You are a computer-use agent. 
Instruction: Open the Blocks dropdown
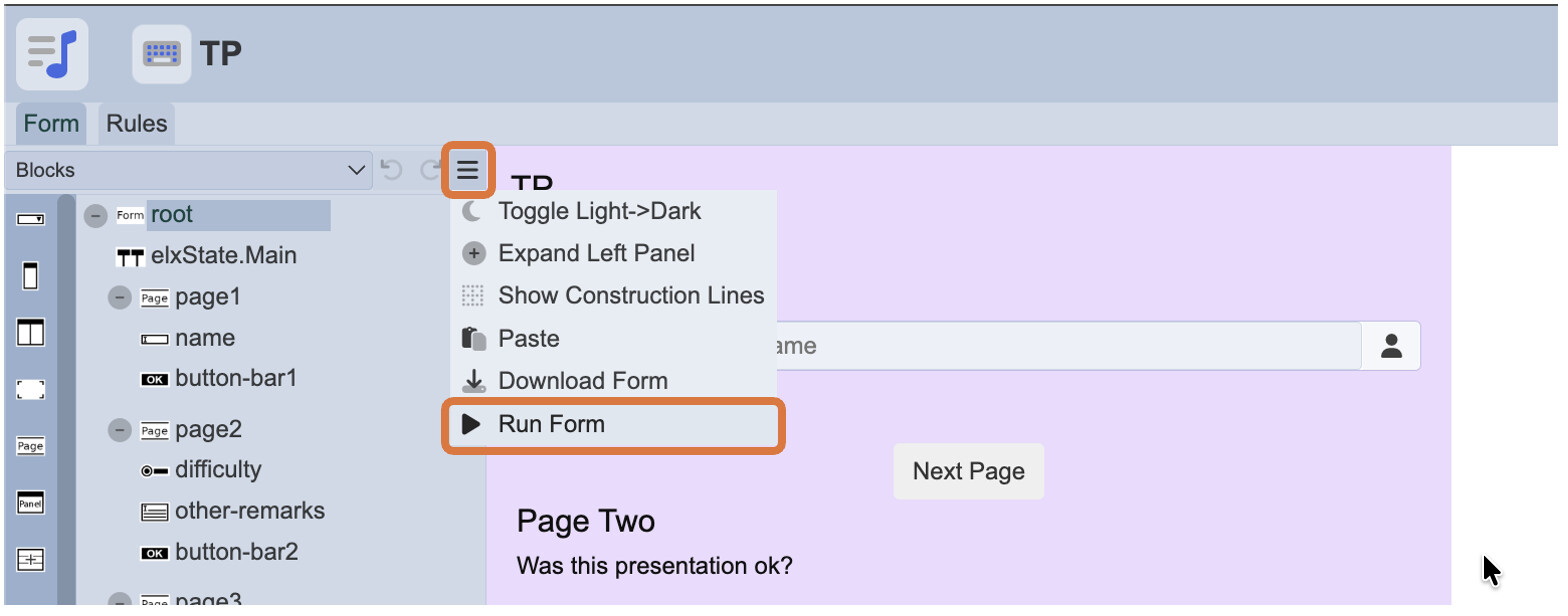click(188, 170)
